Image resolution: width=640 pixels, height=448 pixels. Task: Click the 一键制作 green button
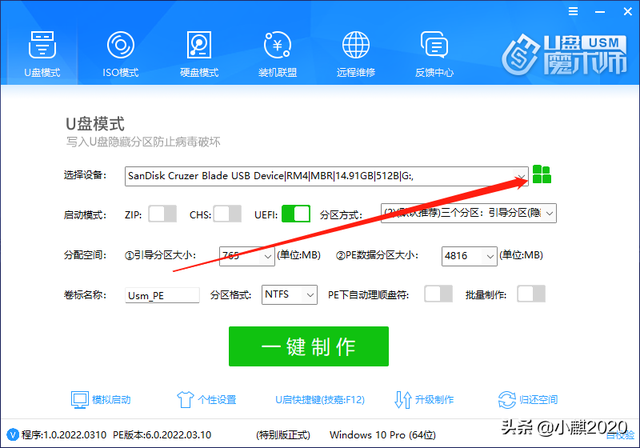pyautogui.click(x=309, y=346)
